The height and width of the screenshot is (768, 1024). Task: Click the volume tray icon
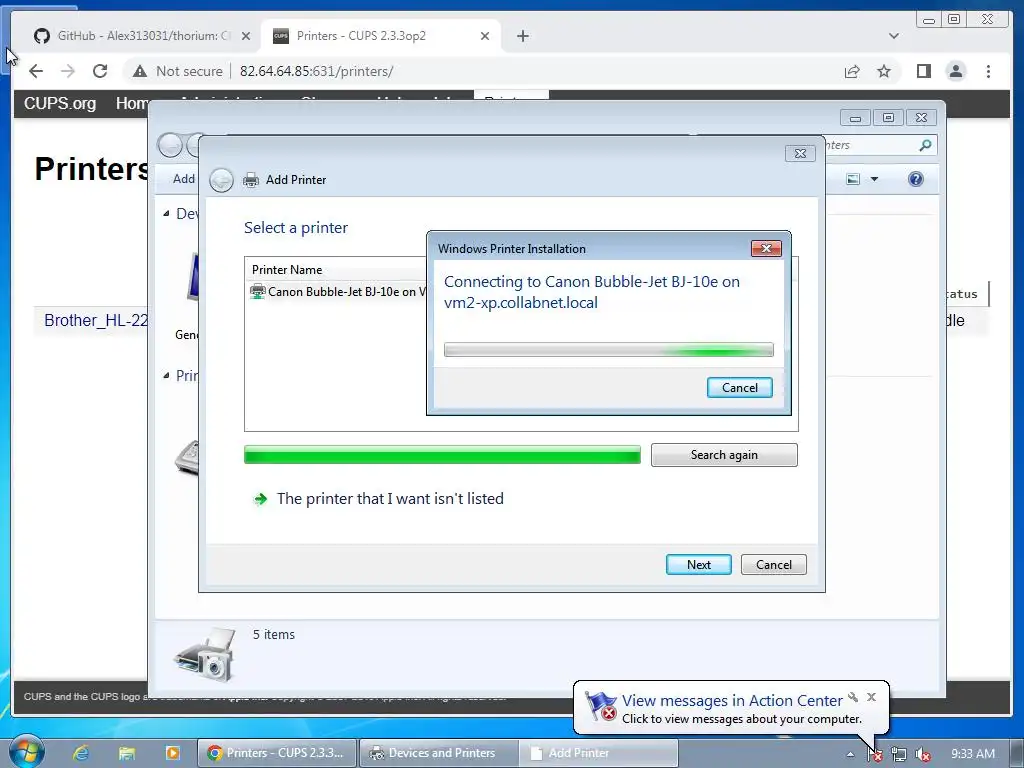(x=923, y=754)
